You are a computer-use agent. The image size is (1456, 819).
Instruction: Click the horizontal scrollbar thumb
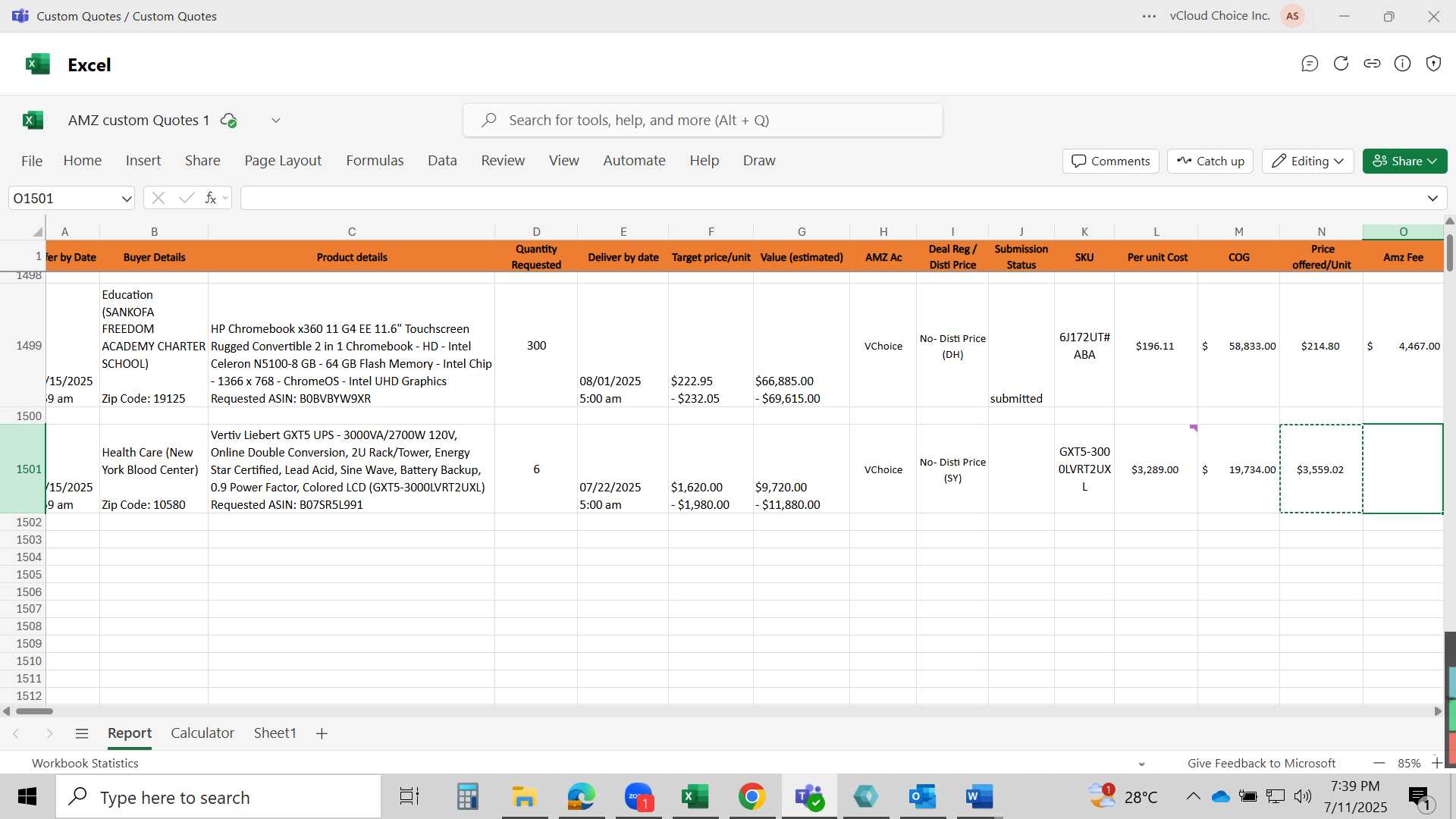34,711
